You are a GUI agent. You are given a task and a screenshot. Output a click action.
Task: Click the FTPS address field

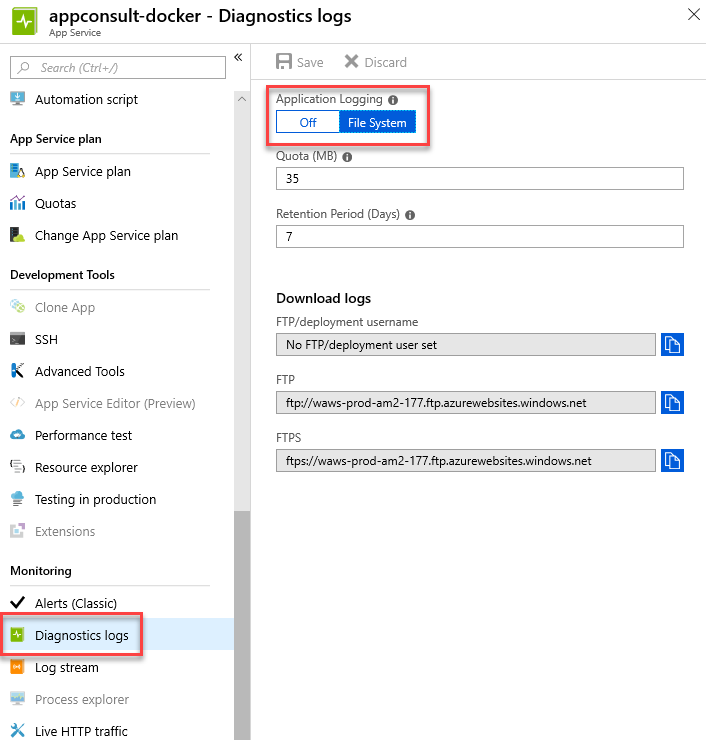(x=466, y=461)
